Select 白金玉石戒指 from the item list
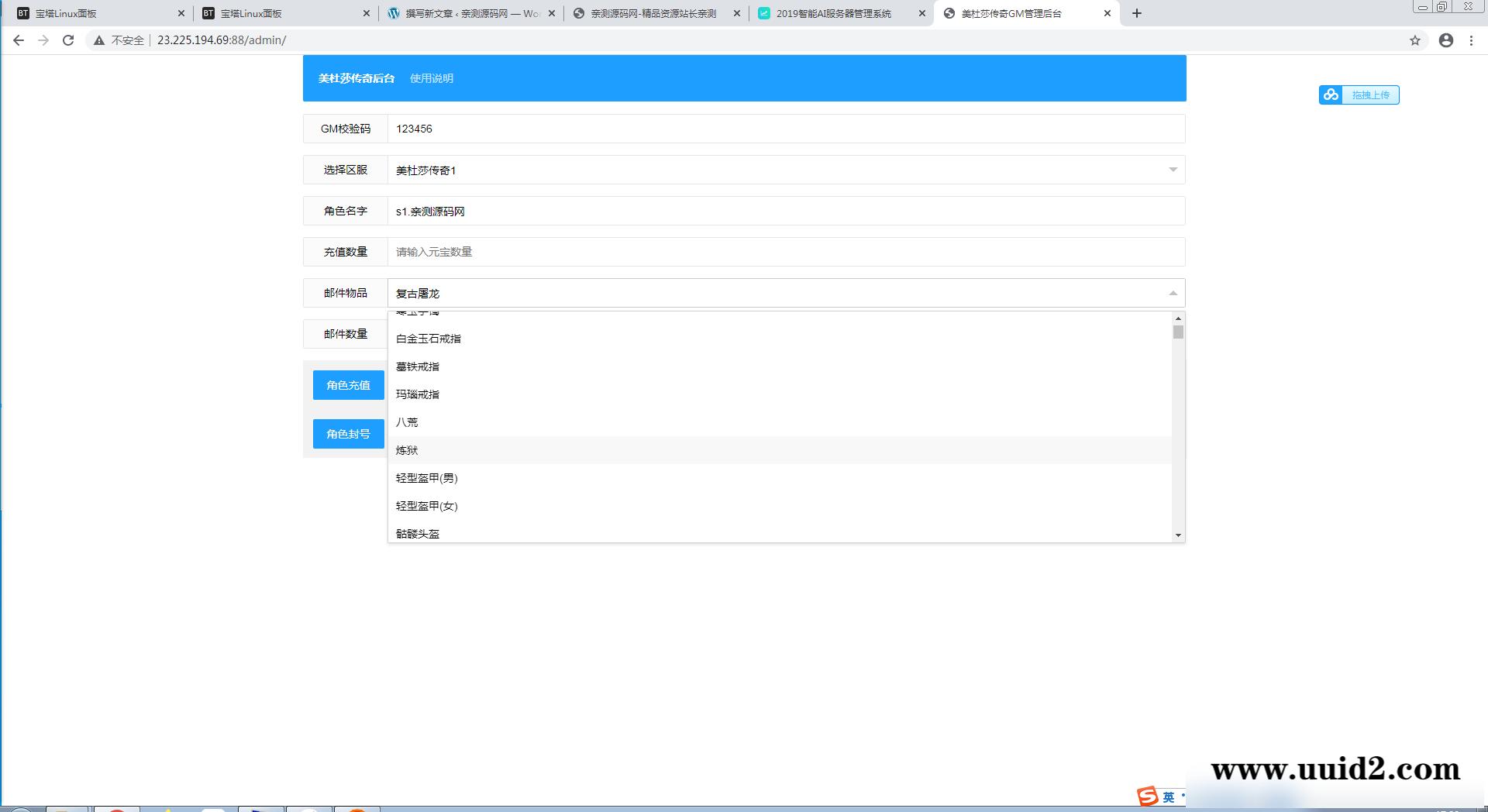Viewport: 1488px width, 812px height. [x=429, y=339]
